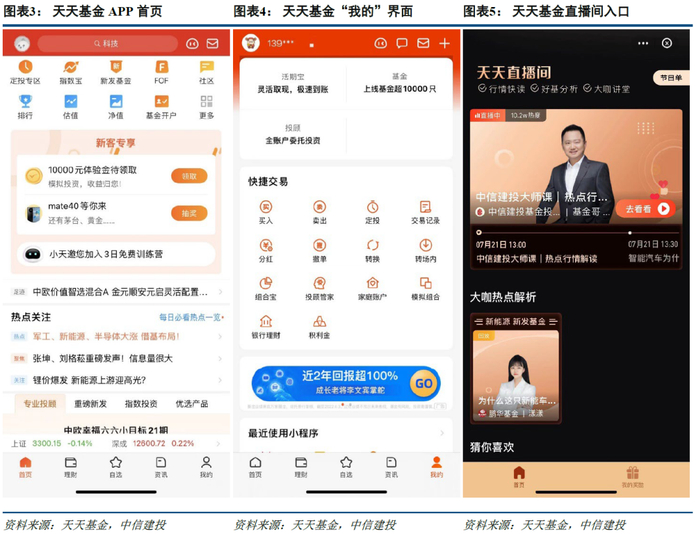
Task: Open 投顾管家 icon
Action: tap(319, 283)
